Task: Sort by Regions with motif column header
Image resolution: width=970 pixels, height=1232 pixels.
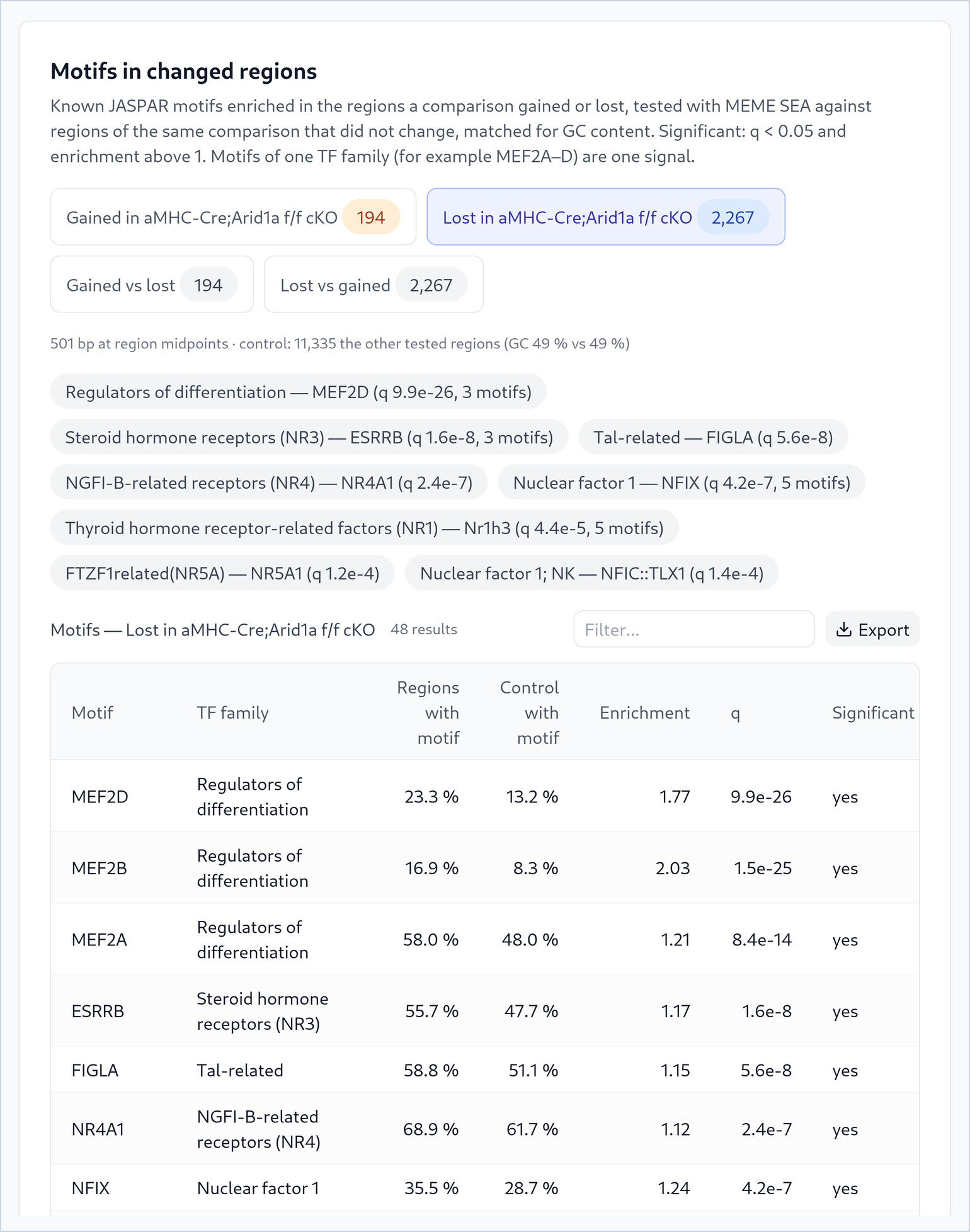Action: [x=428, y=712]
